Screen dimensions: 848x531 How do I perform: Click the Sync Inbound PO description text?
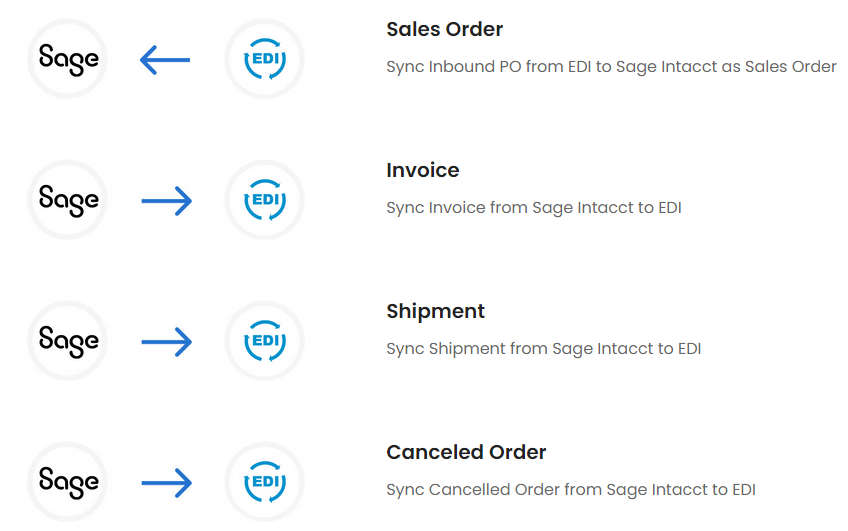click(x=611, y=67)
